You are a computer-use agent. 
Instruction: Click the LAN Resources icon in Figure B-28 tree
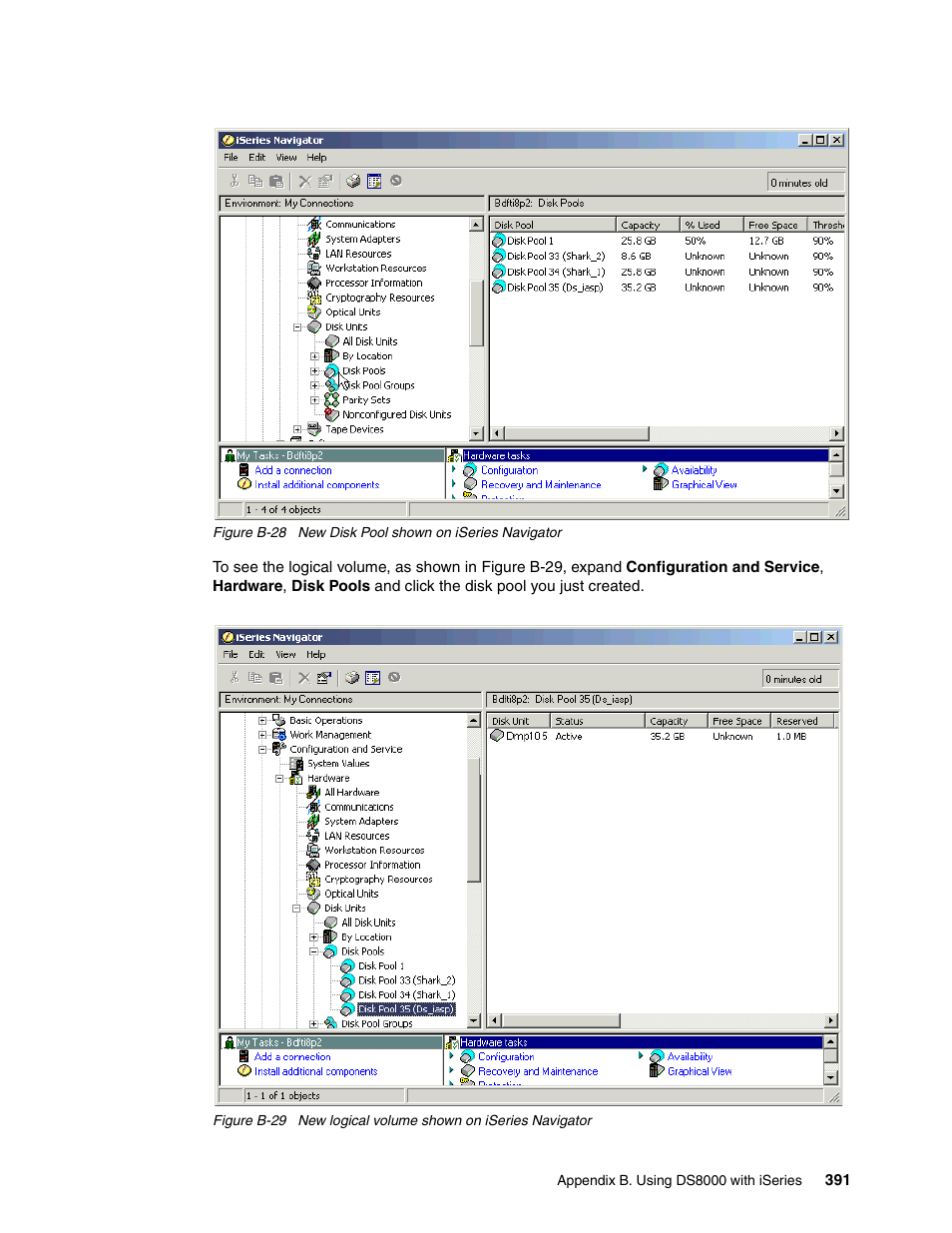pos(314,254)
